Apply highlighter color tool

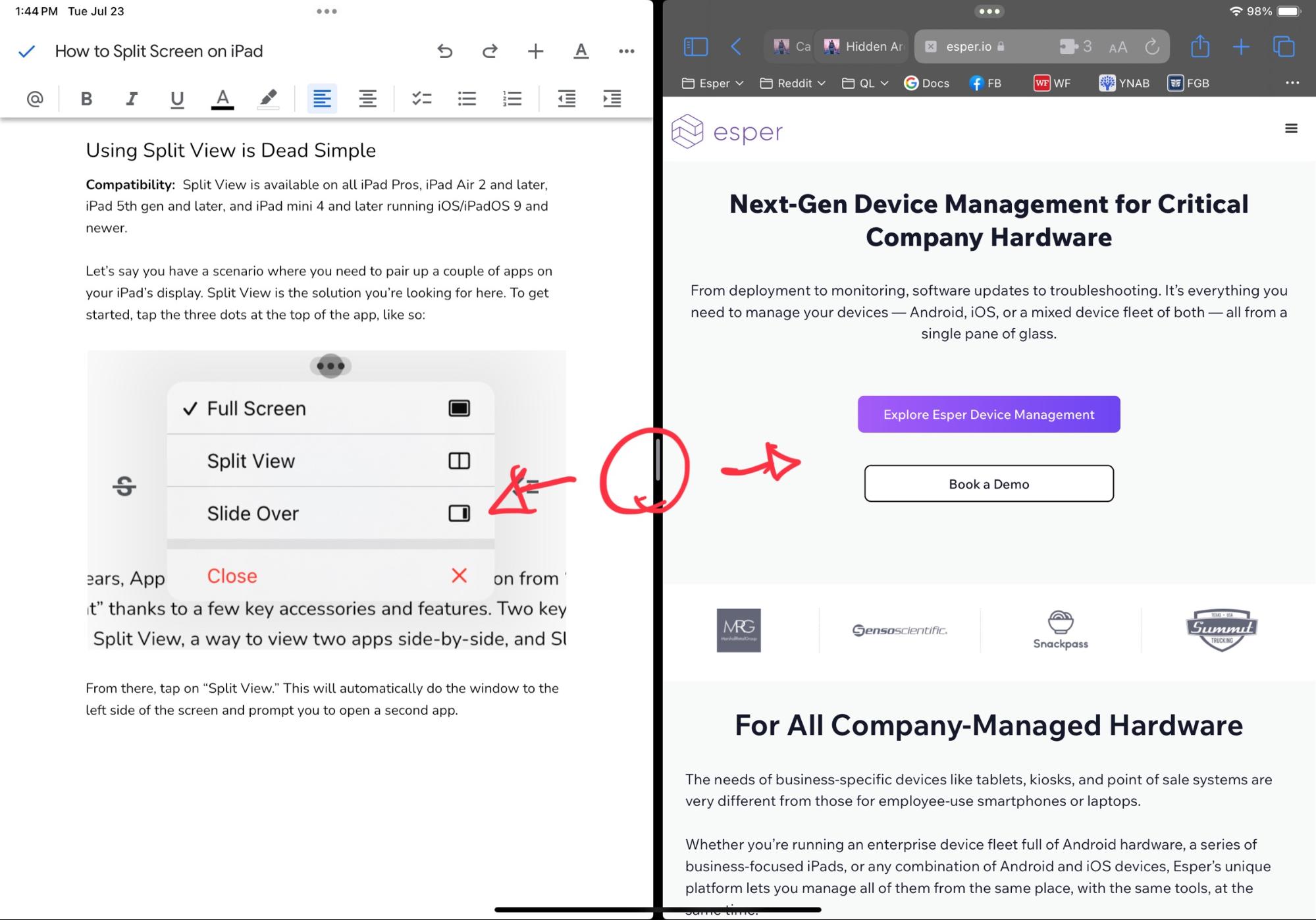tap(268, 99)
